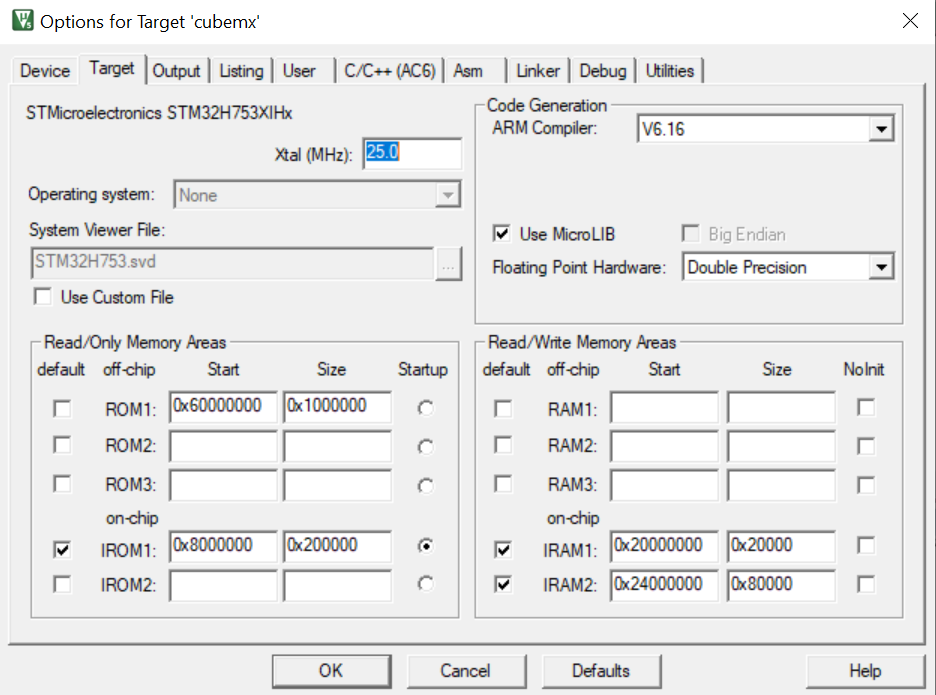This screenshot has height=695, width=936.
Task: Check the RAM1 default checkbox
Action: click(x=503, y=409)
